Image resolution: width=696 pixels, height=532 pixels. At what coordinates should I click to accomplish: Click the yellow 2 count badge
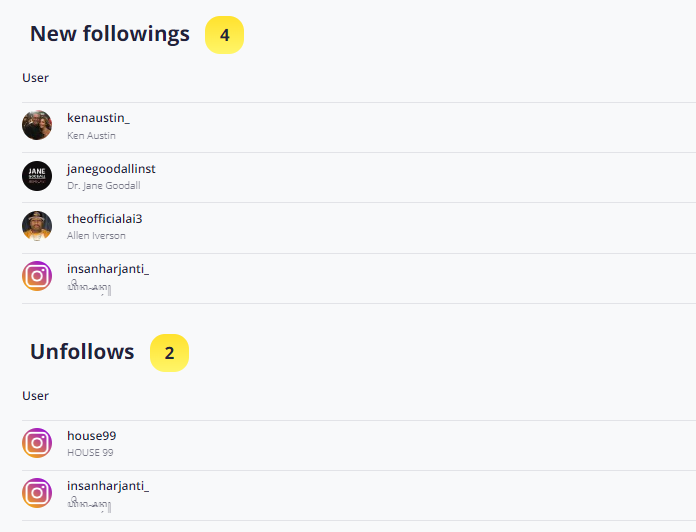point(170,353)
